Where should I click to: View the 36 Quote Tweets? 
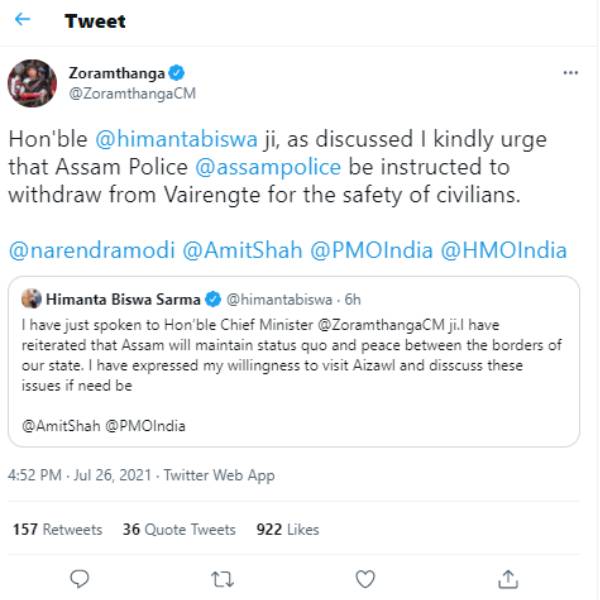pyautogui.click(x=179, y=529)
